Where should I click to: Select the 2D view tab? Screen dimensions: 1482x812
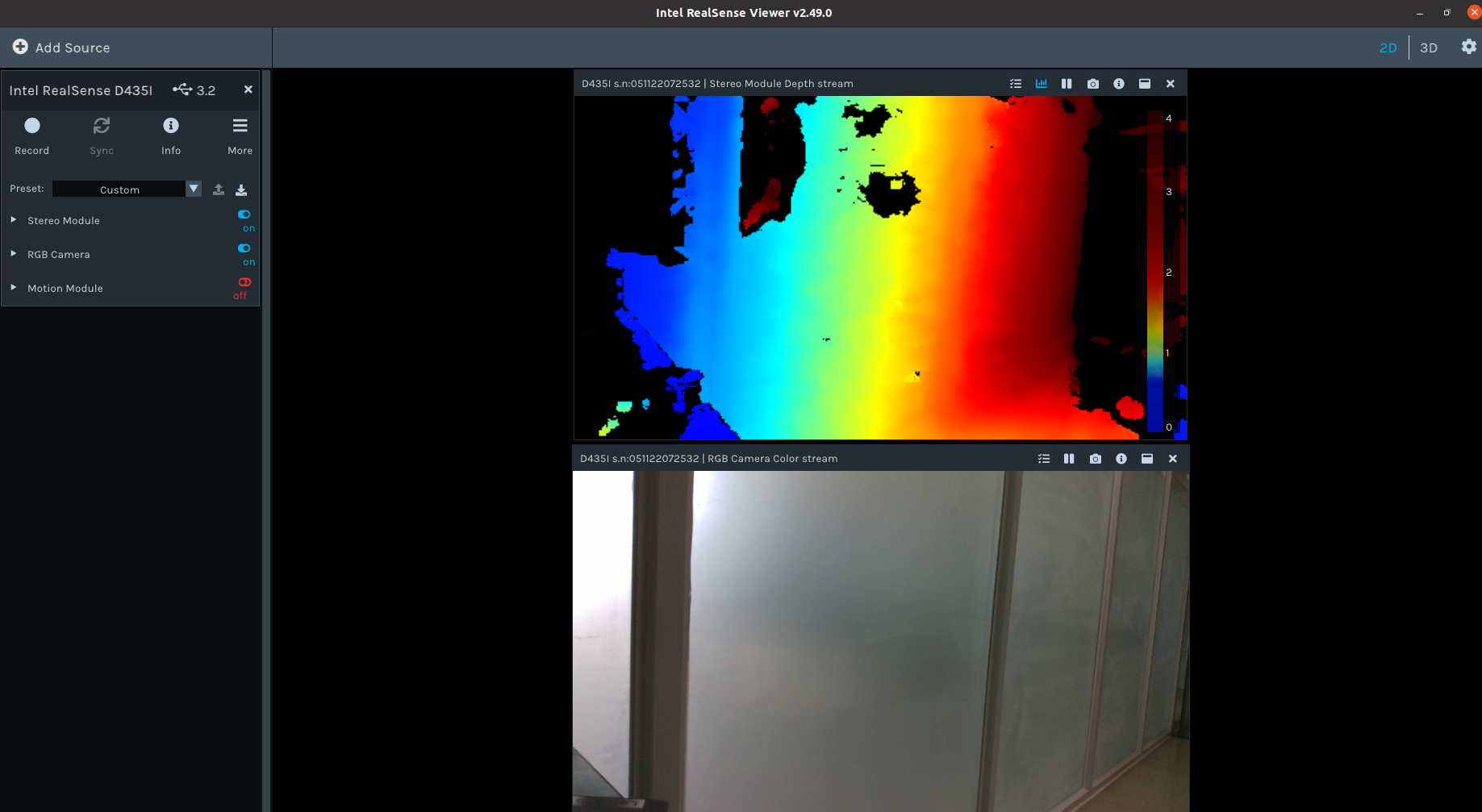point(1388,48)
